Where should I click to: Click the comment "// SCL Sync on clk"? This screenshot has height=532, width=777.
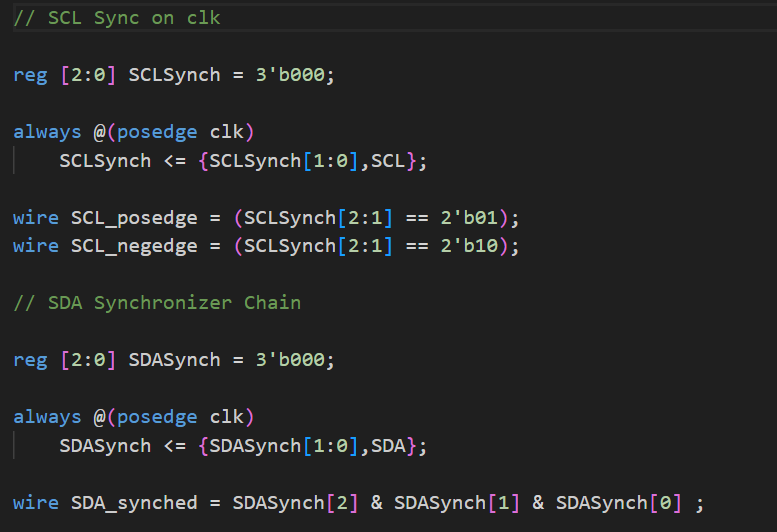point(117,18)
